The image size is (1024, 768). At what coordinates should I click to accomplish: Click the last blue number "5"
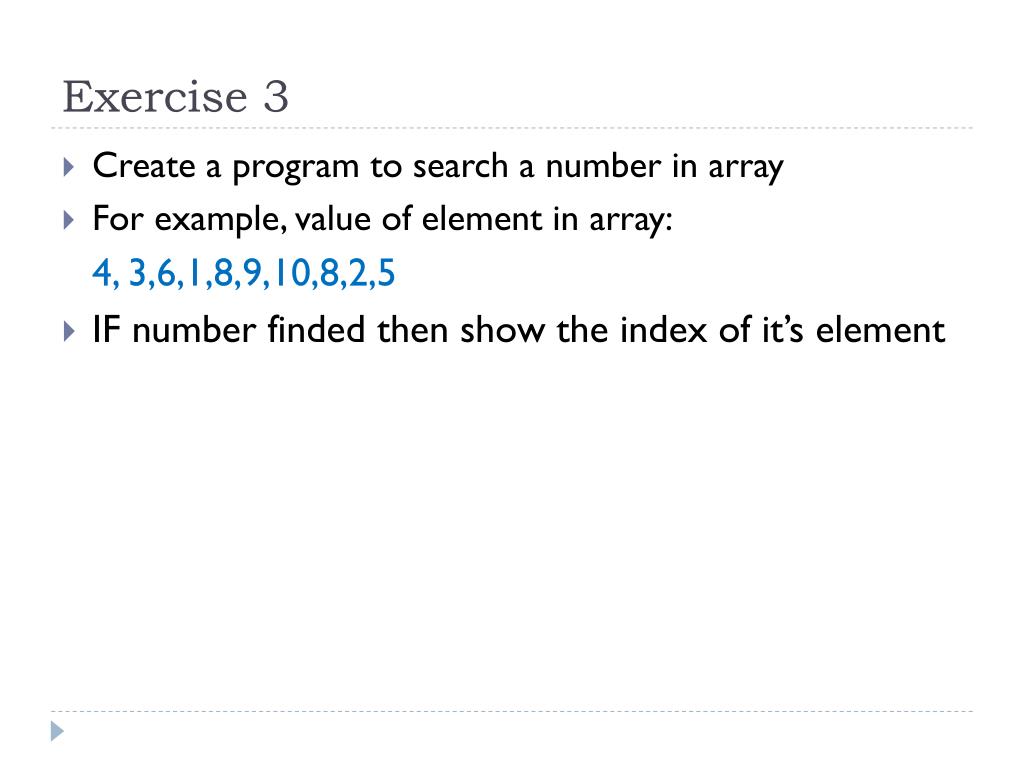click(387, 272)
